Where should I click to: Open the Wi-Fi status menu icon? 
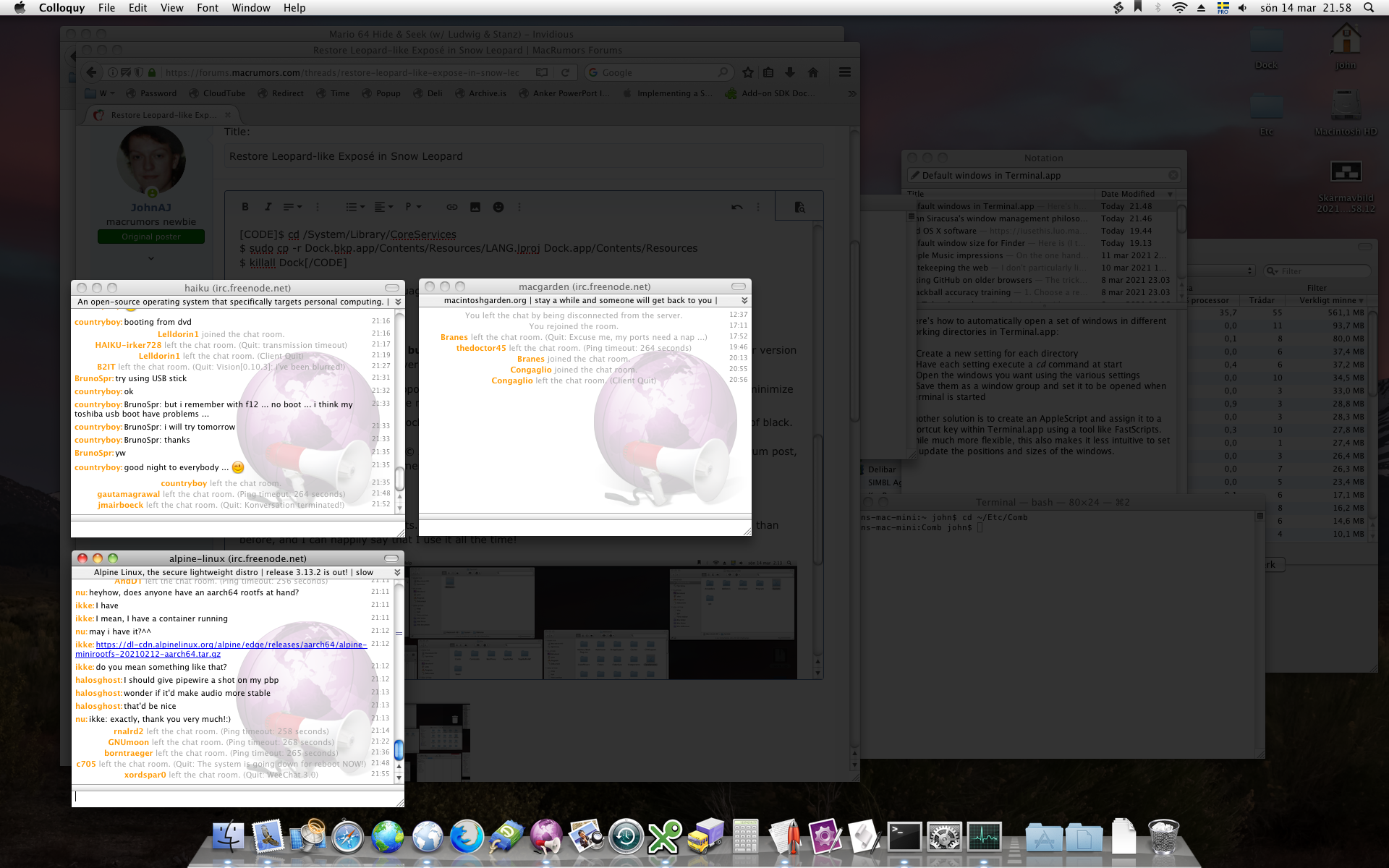[x=1179, y=8]
